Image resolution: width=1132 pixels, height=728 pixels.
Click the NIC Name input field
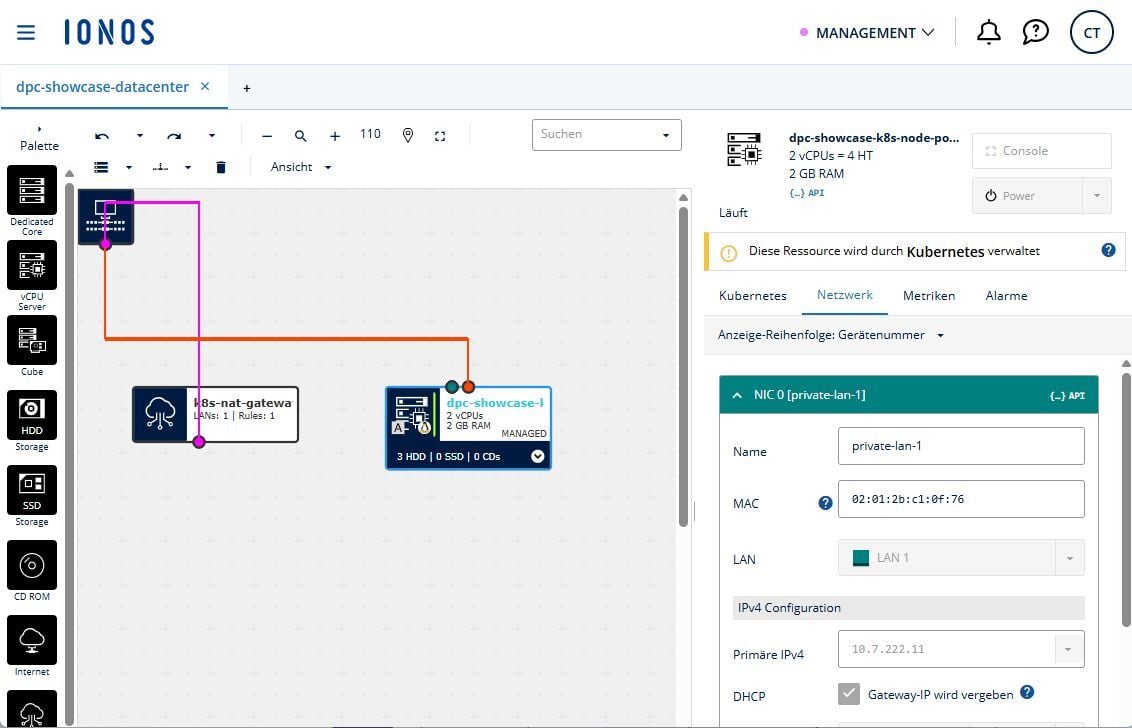tap(960, 446)
